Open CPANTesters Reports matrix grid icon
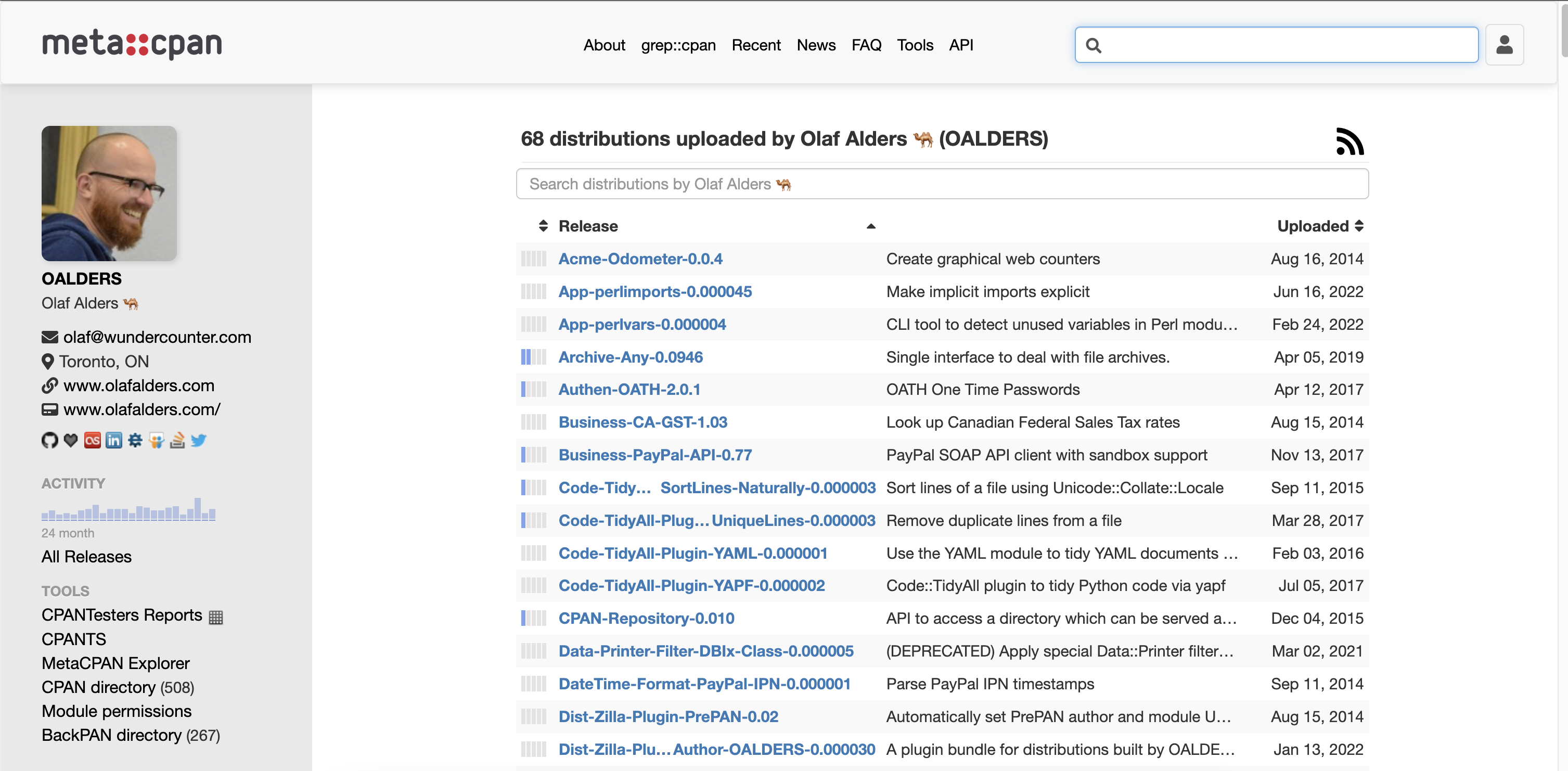This screenshot has height=771, width=1568. (215, 617)
